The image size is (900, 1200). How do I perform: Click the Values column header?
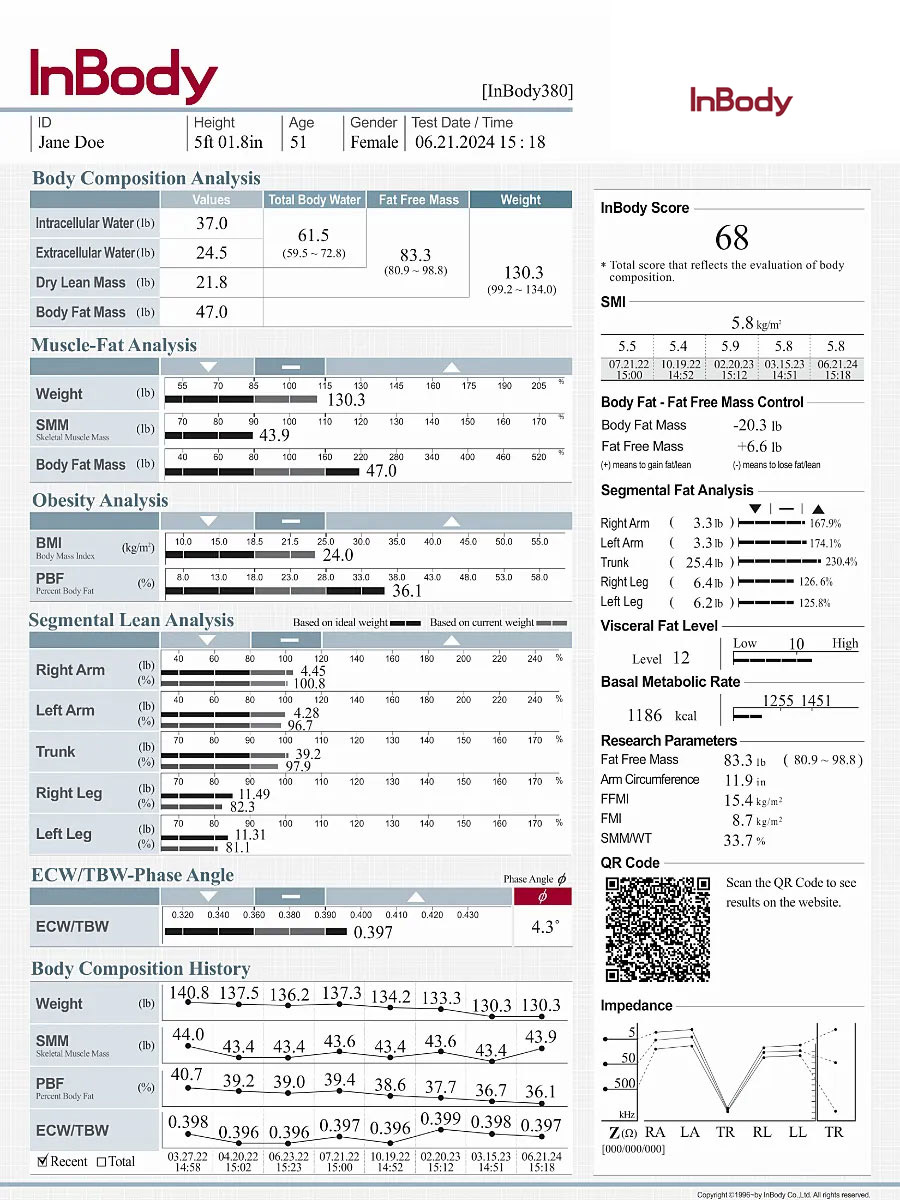211,200
